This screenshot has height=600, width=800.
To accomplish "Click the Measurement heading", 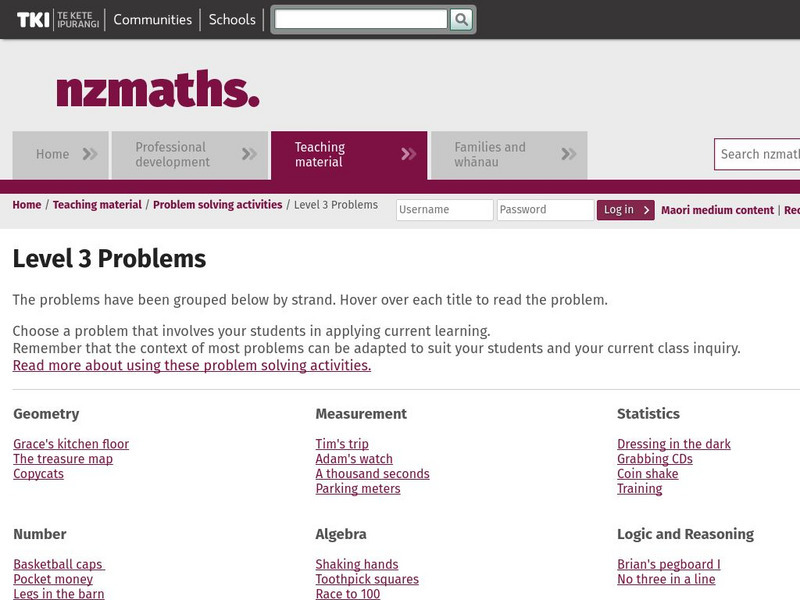I will click(361, 414).
